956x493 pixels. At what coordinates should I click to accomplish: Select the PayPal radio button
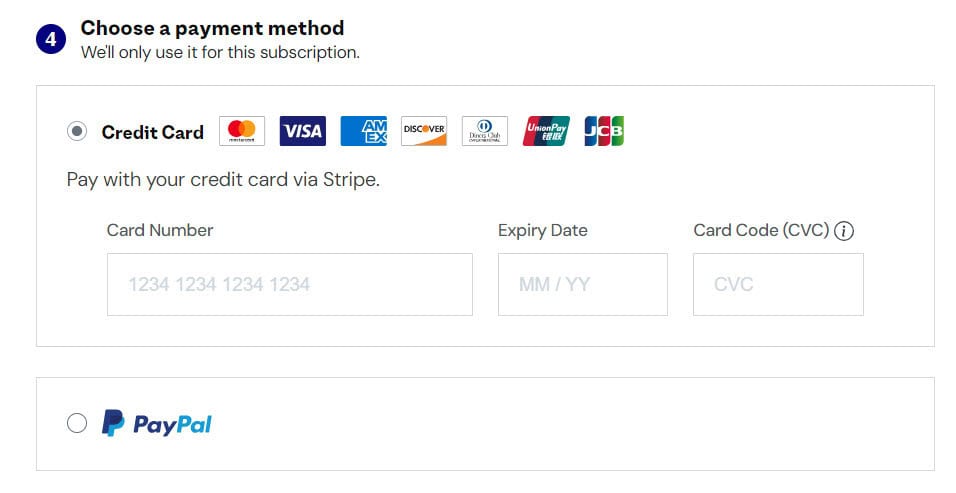[77, 424]
